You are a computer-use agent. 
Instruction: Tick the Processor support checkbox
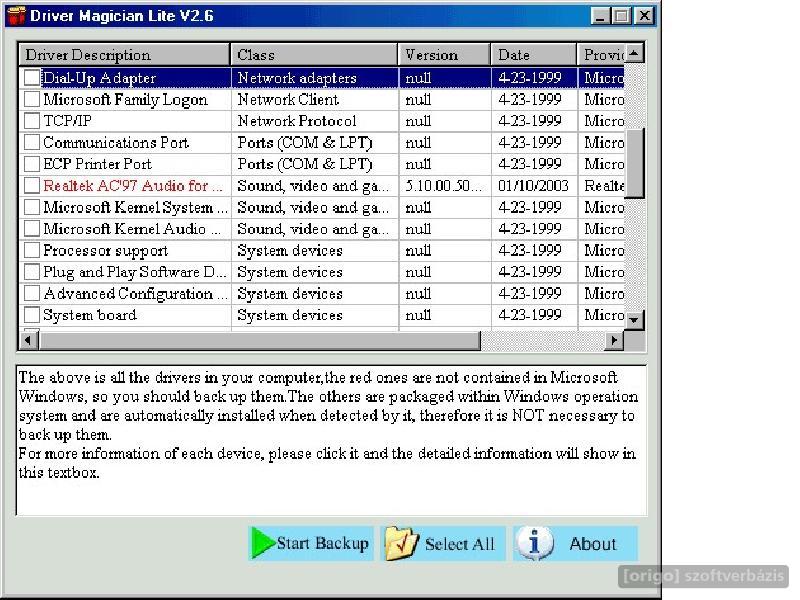tap(32, 251)
